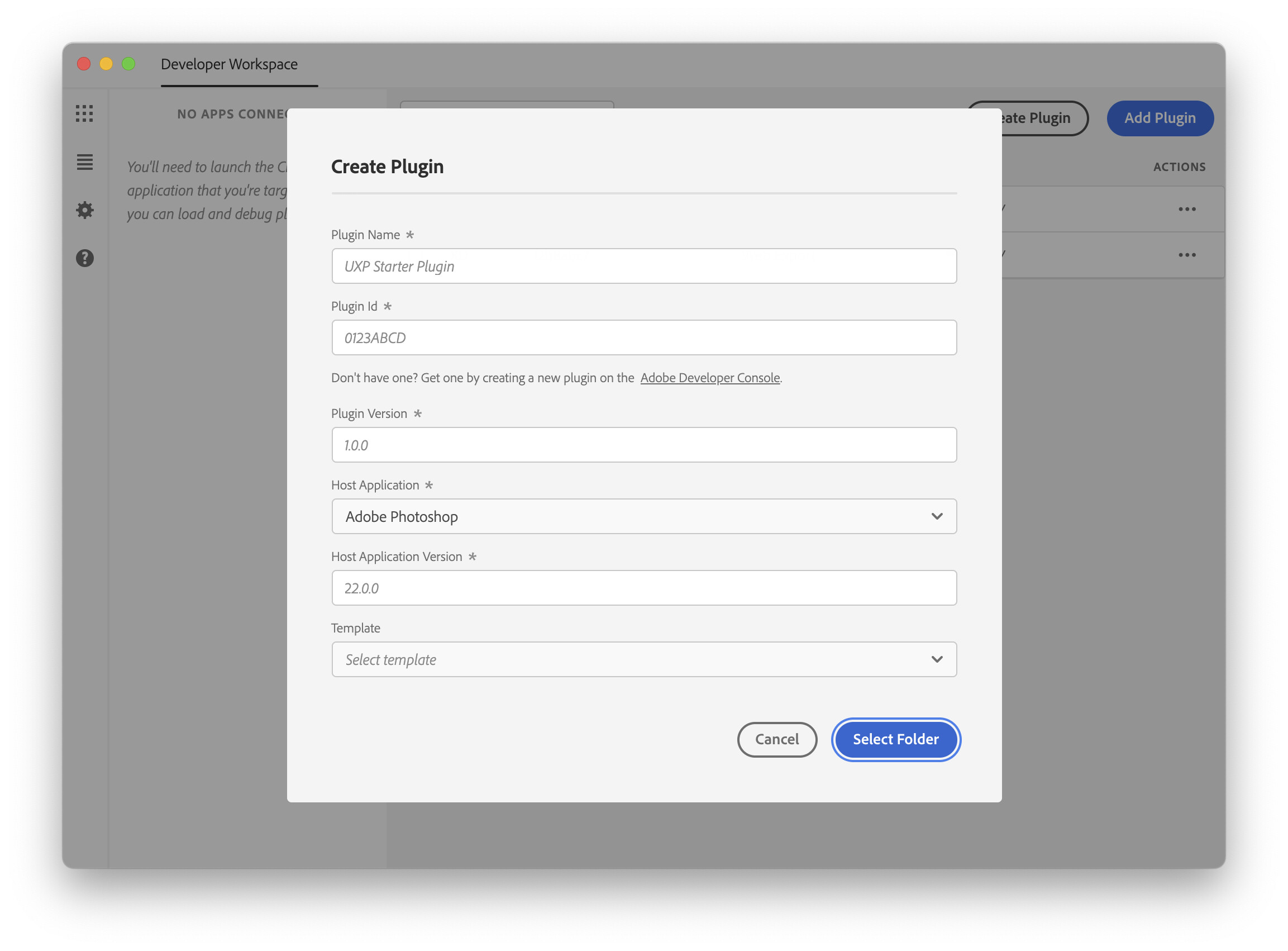Click the green maximize window button
The width and height of the screenshot is (1288, 951).
point(129,64)
